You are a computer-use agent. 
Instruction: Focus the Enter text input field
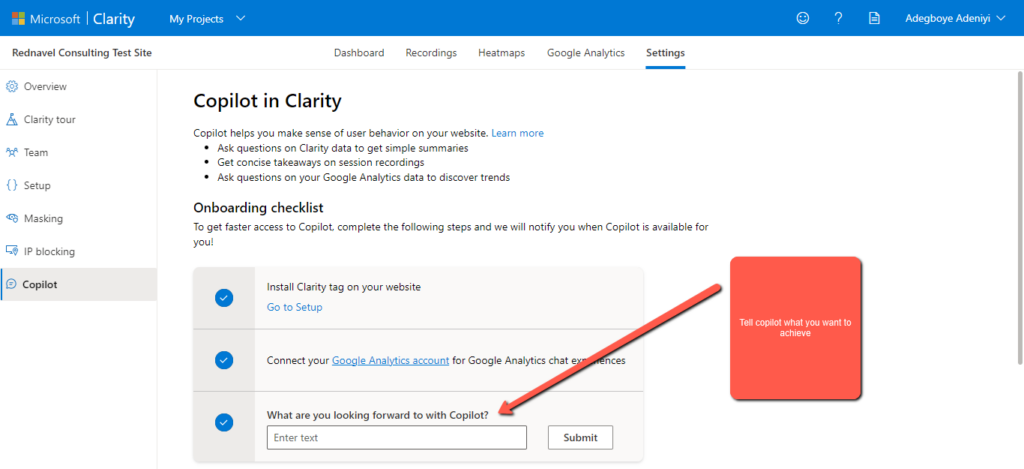coord(397,438)
